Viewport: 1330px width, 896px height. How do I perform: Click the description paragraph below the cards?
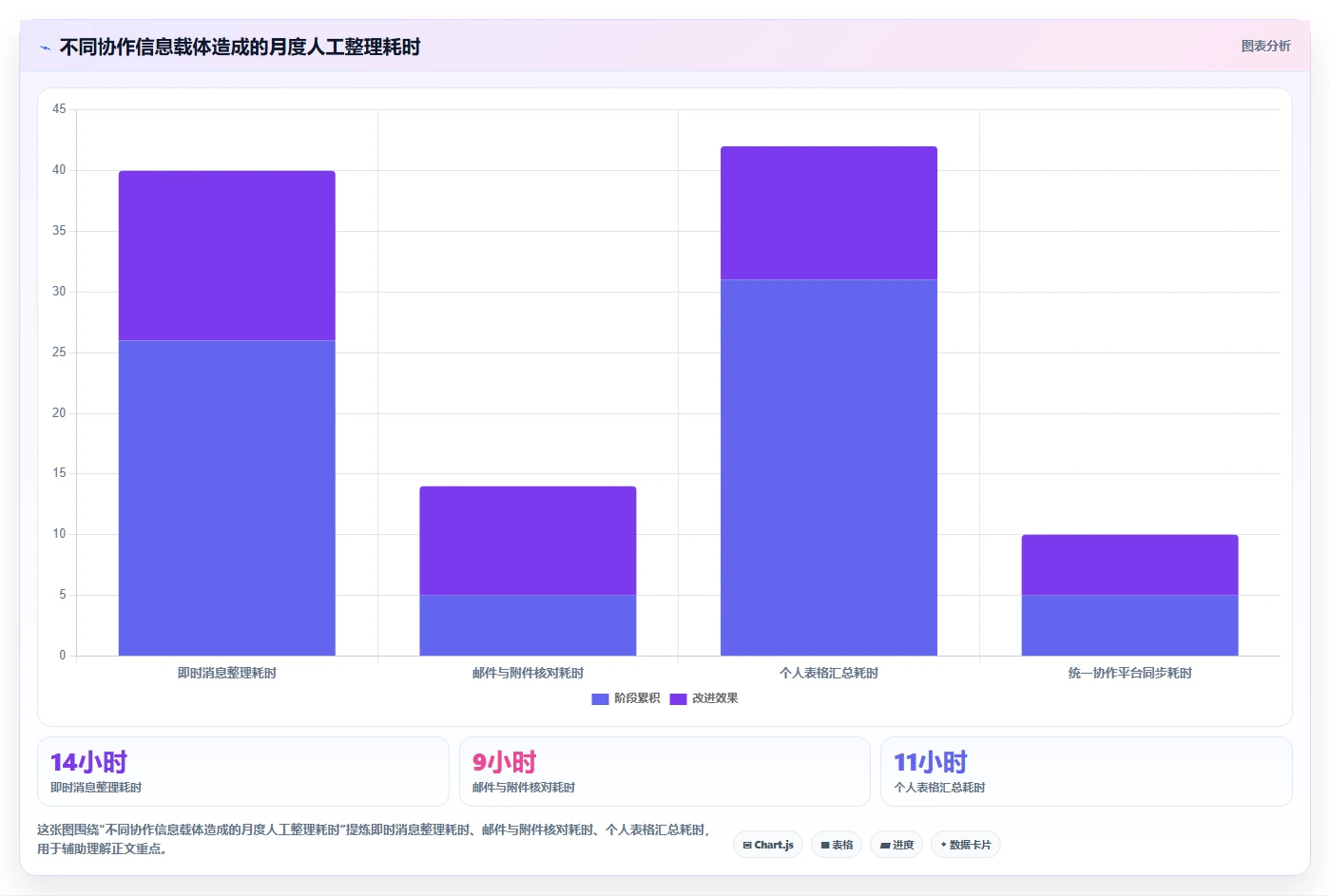click(375, 839)
